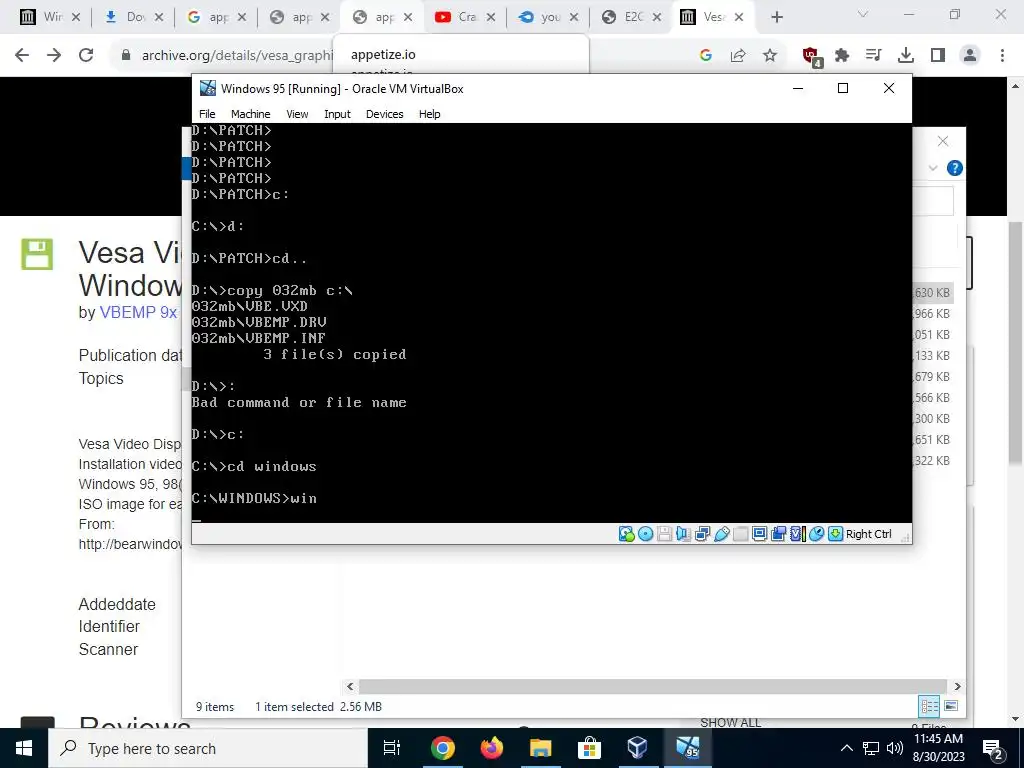This screenshot has width=1024, height=768.
Task: Click the SHOW ALL link on archive page
Action: tap(730, 722)
